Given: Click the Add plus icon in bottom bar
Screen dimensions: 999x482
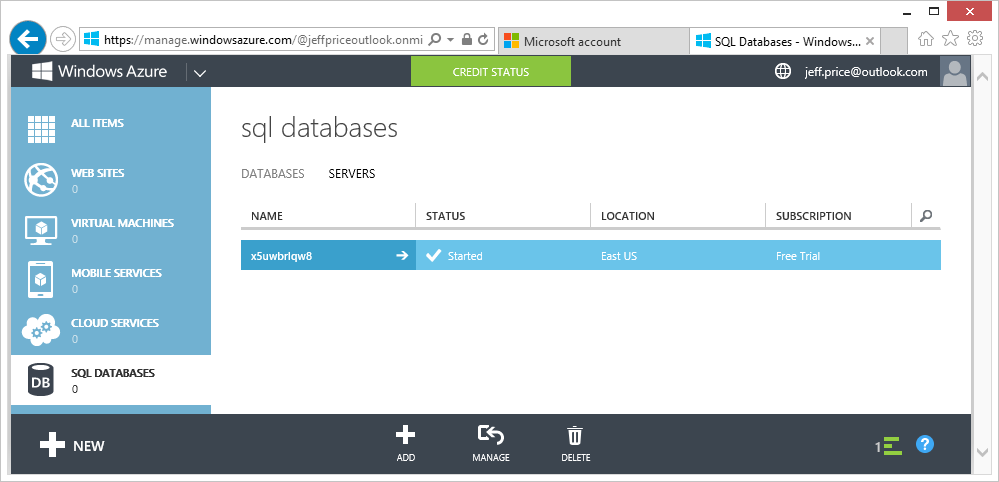Looking at the screenshot, I should coord(406,436).
